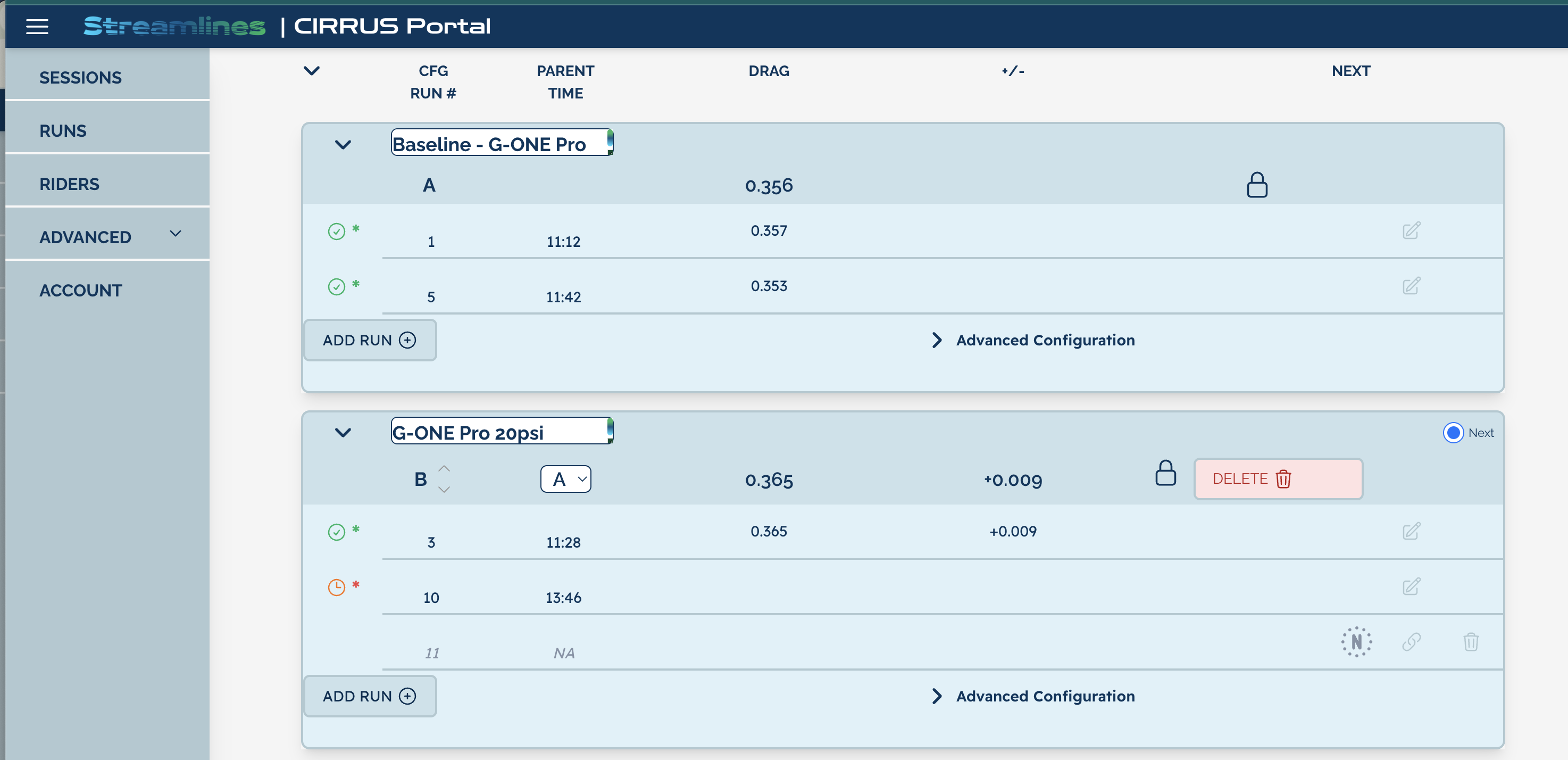Open the edit pencil for run 10
This screenshot has height=760, width=1568.
coord(1412,586)
